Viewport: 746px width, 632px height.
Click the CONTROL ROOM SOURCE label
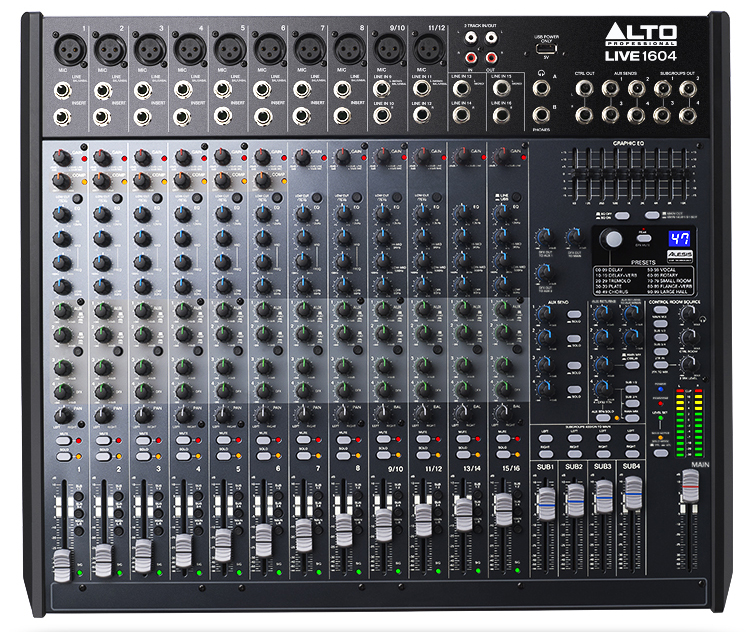[675, 302]
